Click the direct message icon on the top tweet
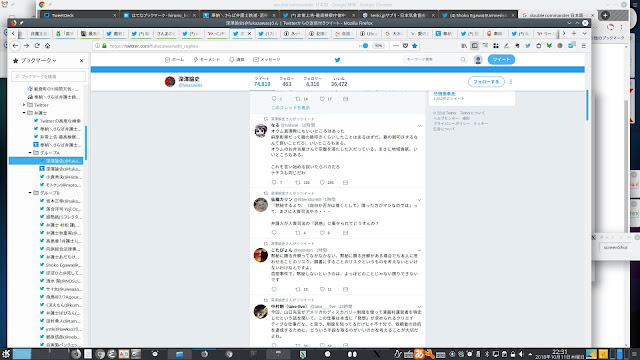Viewport: 640px width, 360px height. (345, 99)
